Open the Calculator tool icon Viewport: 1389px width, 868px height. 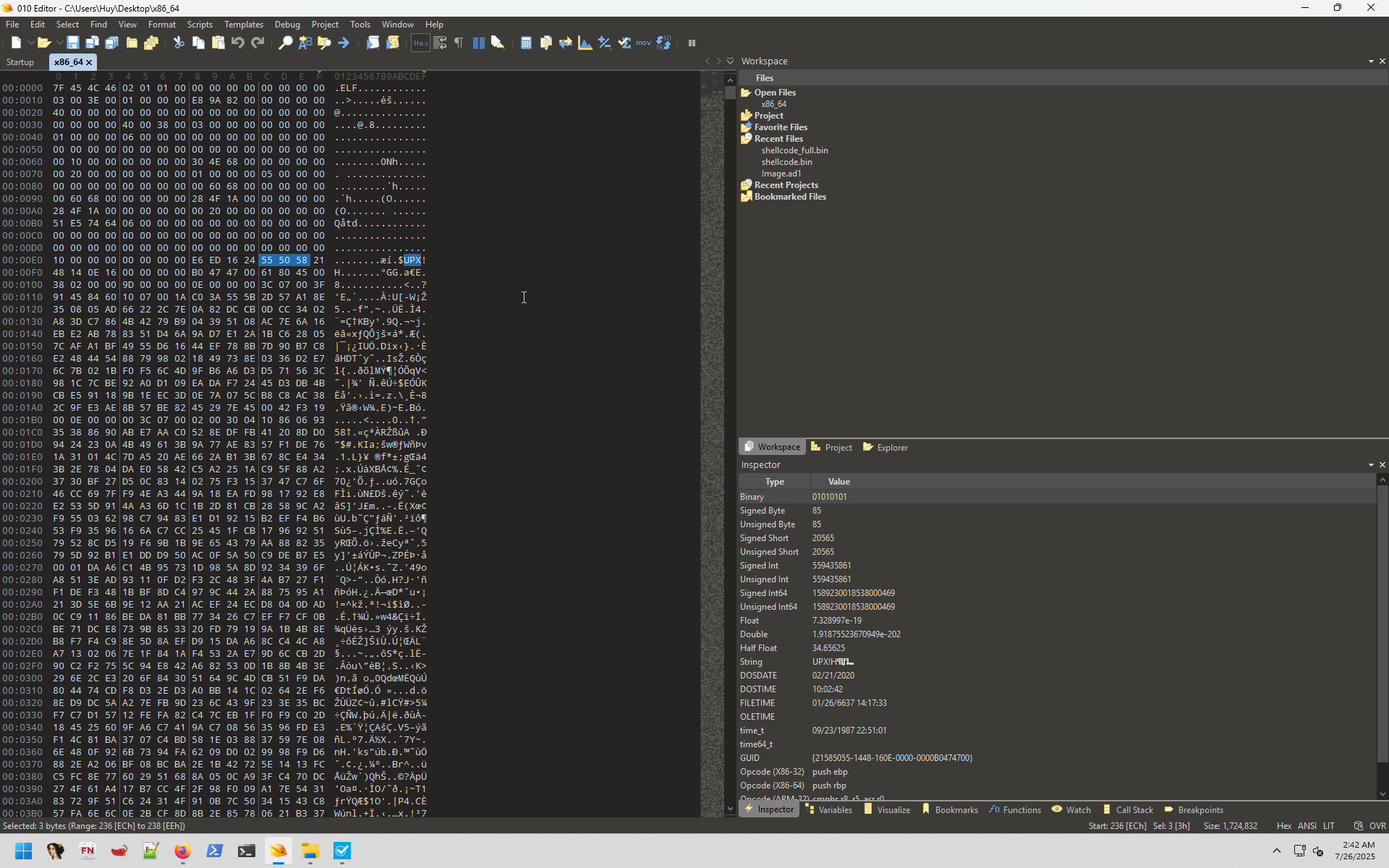(526, 43)
